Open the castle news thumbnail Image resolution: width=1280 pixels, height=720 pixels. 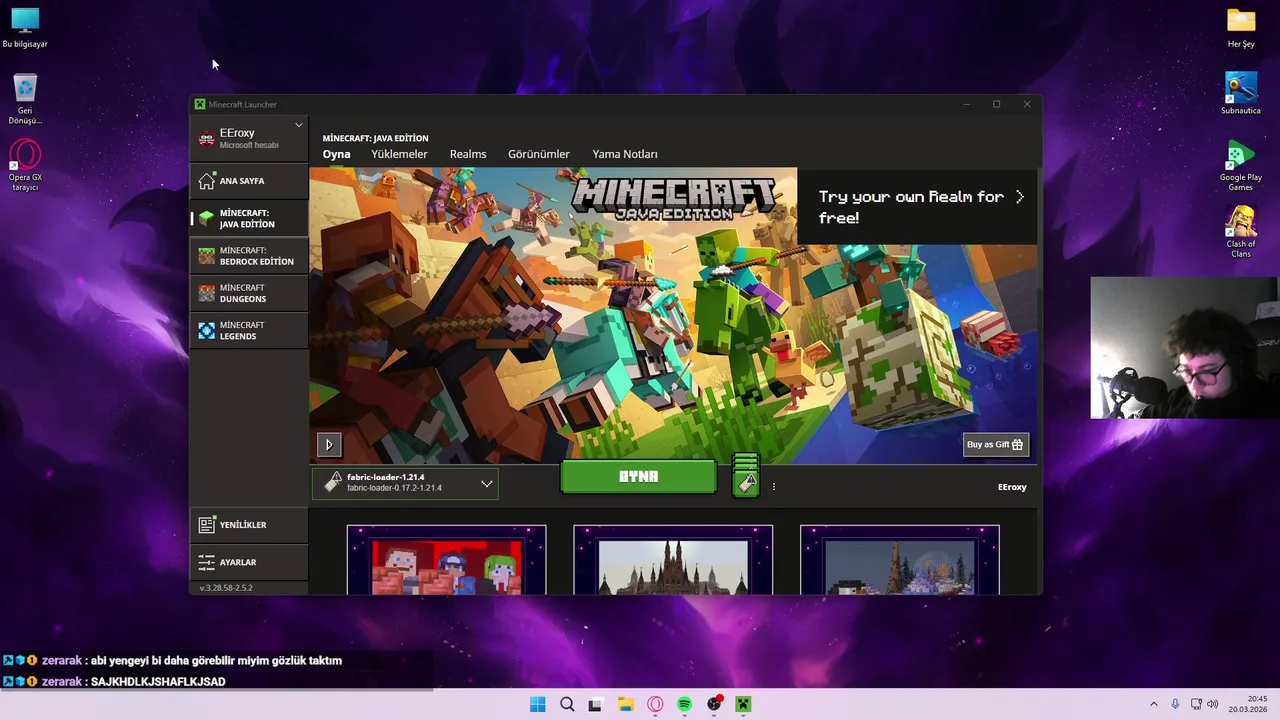coord(673,560)
